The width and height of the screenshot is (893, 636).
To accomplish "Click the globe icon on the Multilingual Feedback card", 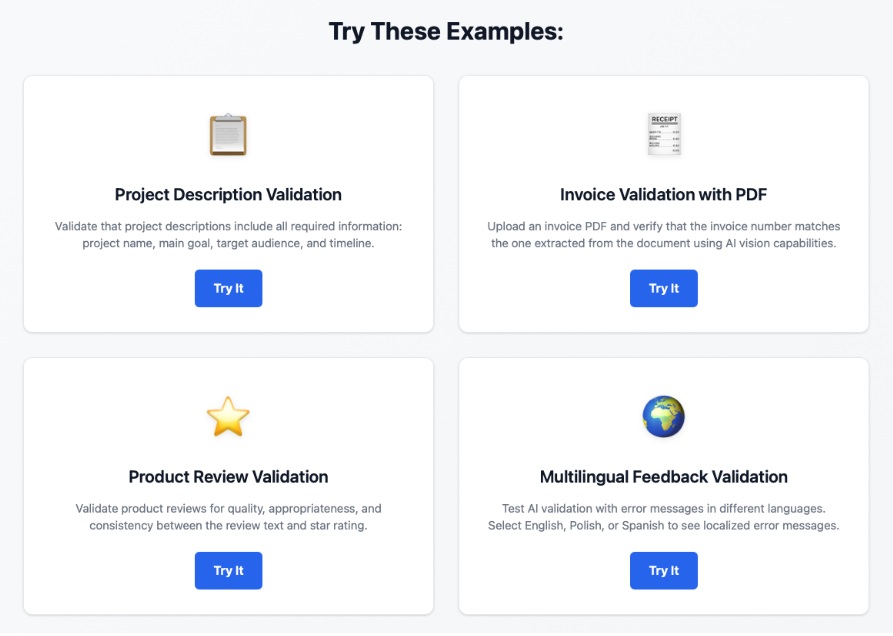I will click(x=663, y=417).
